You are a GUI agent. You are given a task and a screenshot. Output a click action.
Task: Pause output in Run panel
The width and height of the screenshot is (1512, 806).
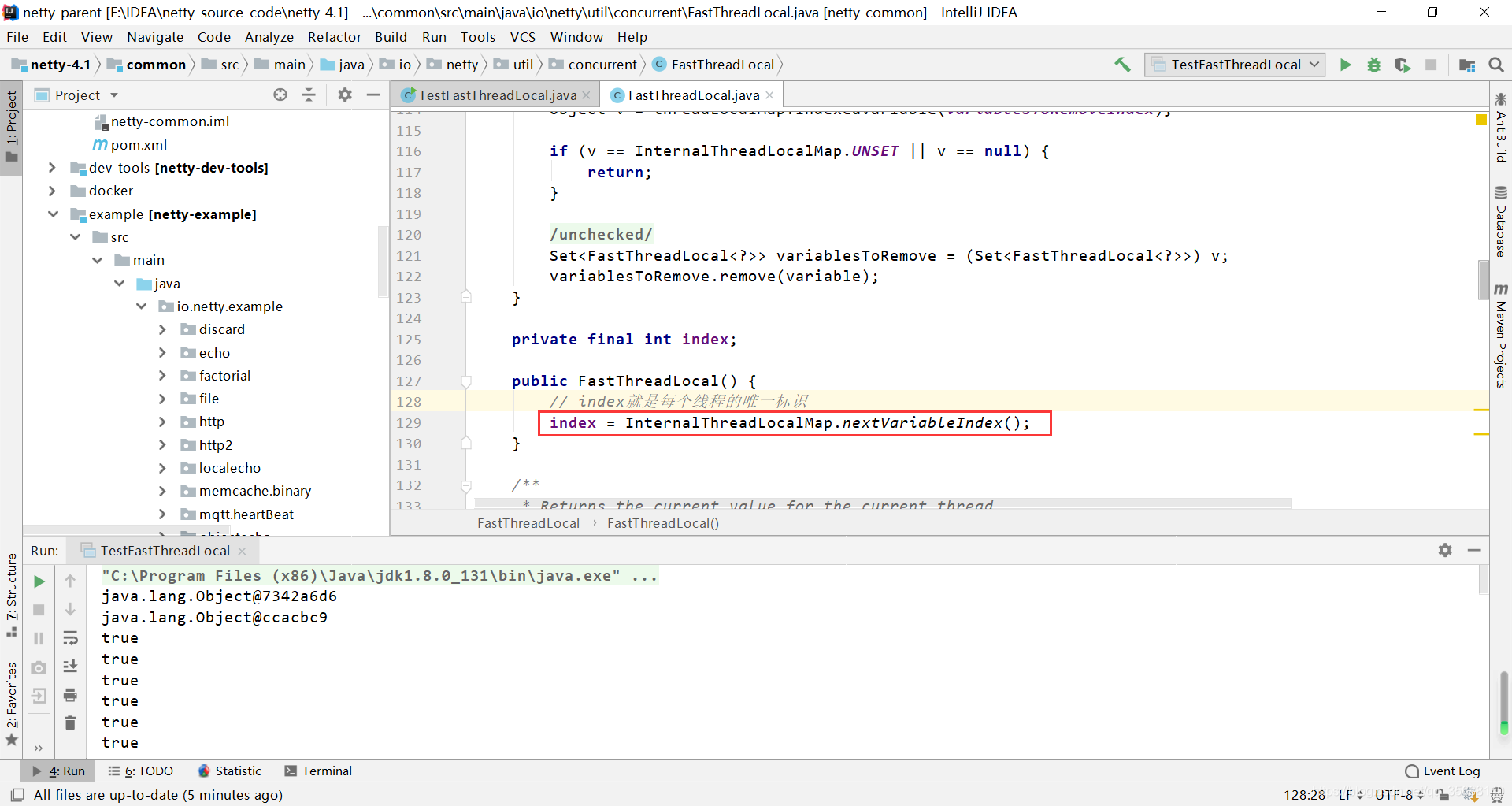coord(39,638)
